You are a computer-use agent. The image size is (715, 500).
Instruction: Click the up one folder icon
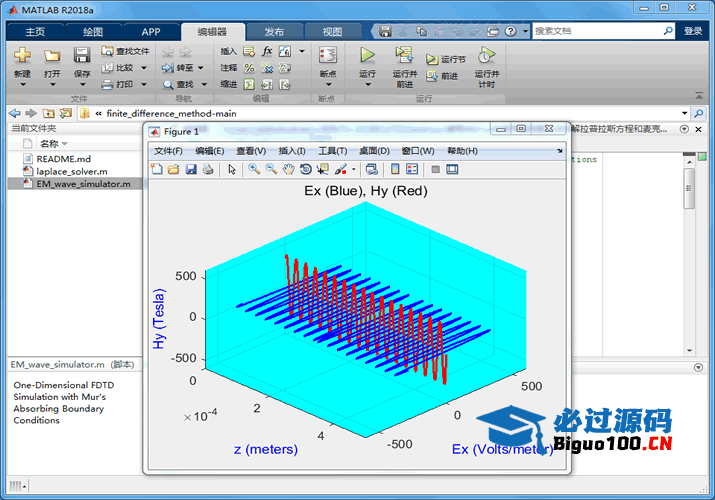[48, 113]
